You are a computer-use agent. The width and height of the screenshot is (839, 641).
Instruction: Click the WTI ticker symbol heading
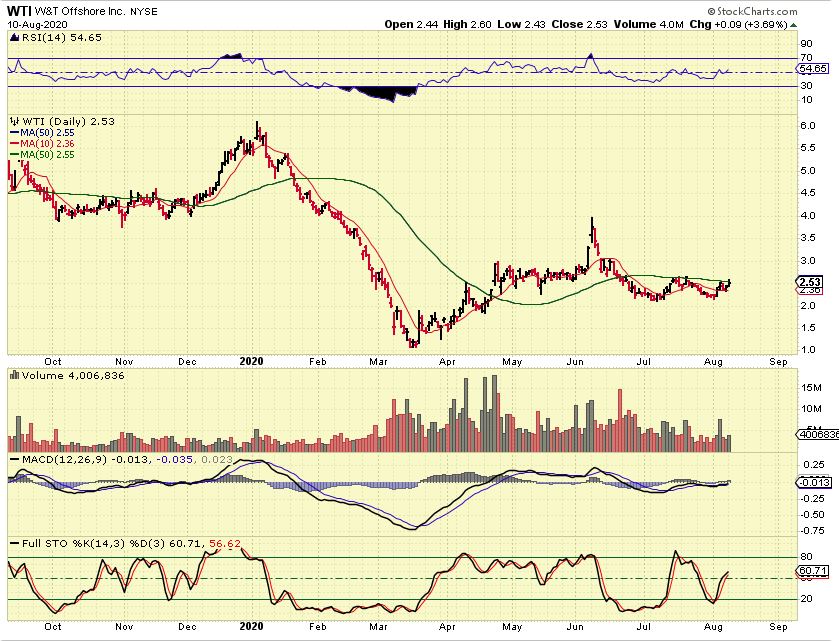coord(19,11)
